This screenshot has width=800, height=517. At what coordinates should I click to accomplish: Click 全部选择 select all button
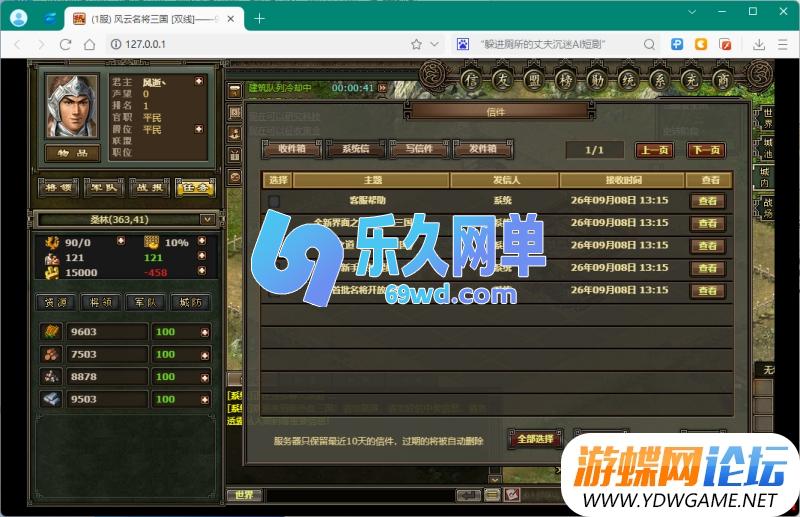coord(535,439)
